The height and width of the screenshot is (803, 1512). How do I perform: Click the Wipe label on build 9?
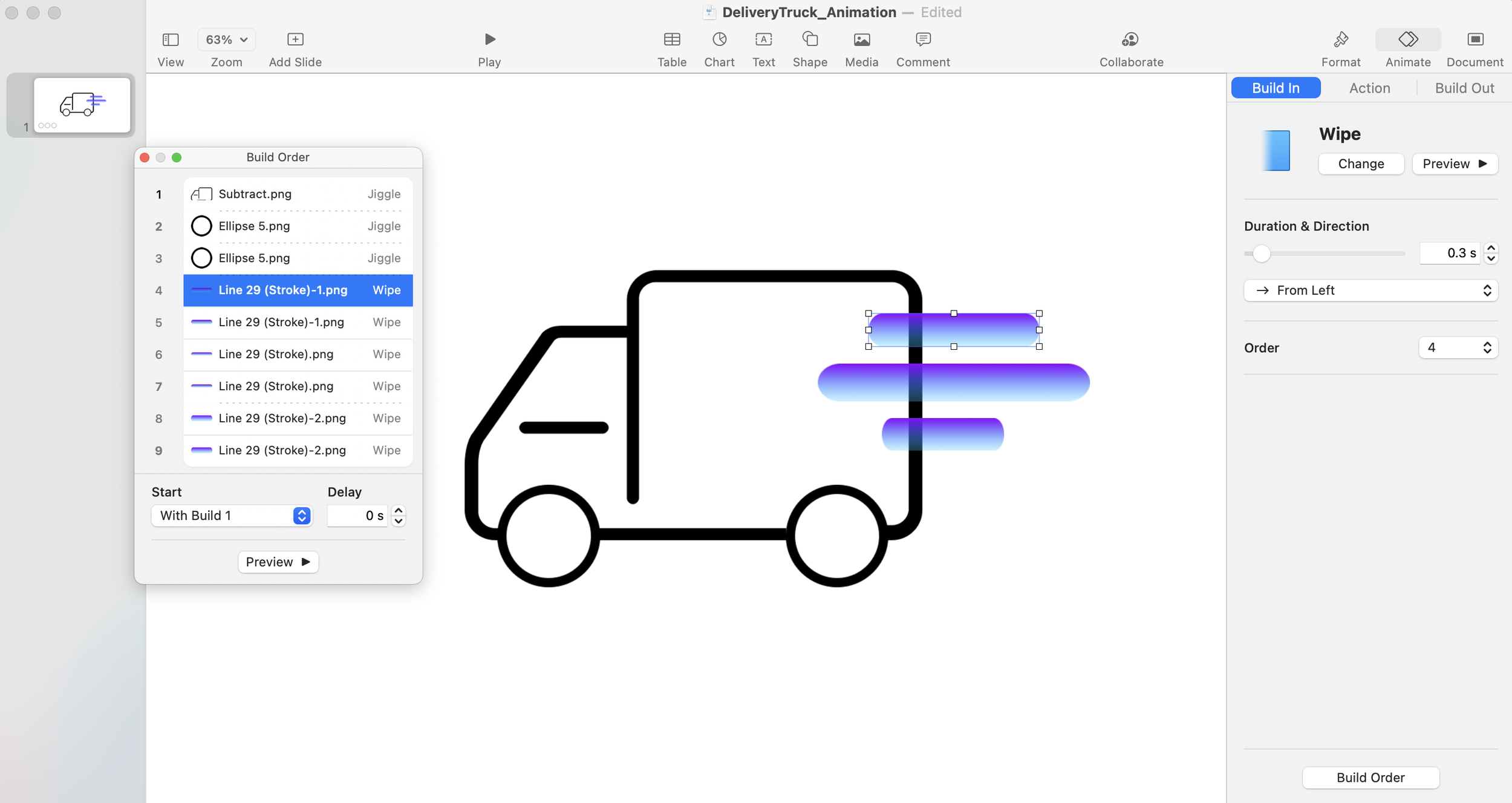click(386, 451)
